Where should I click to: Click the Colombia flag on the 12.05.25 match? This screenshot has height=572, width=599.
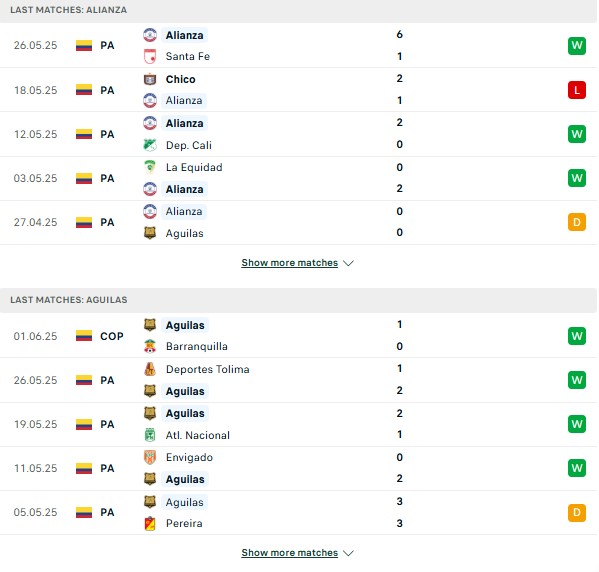tap(84, 134)
